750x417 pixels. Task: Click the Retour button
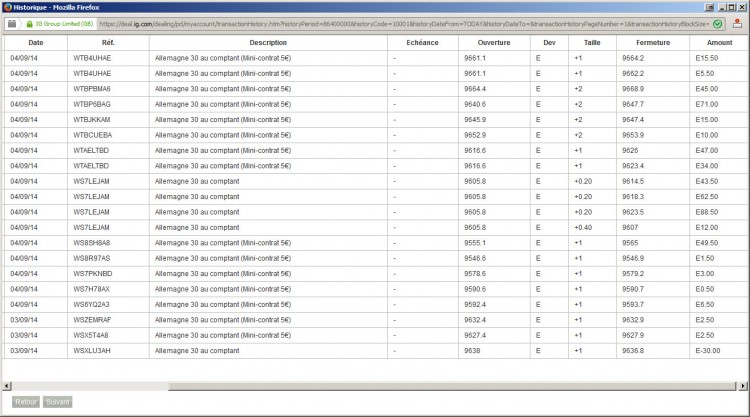tap(26, 402)
